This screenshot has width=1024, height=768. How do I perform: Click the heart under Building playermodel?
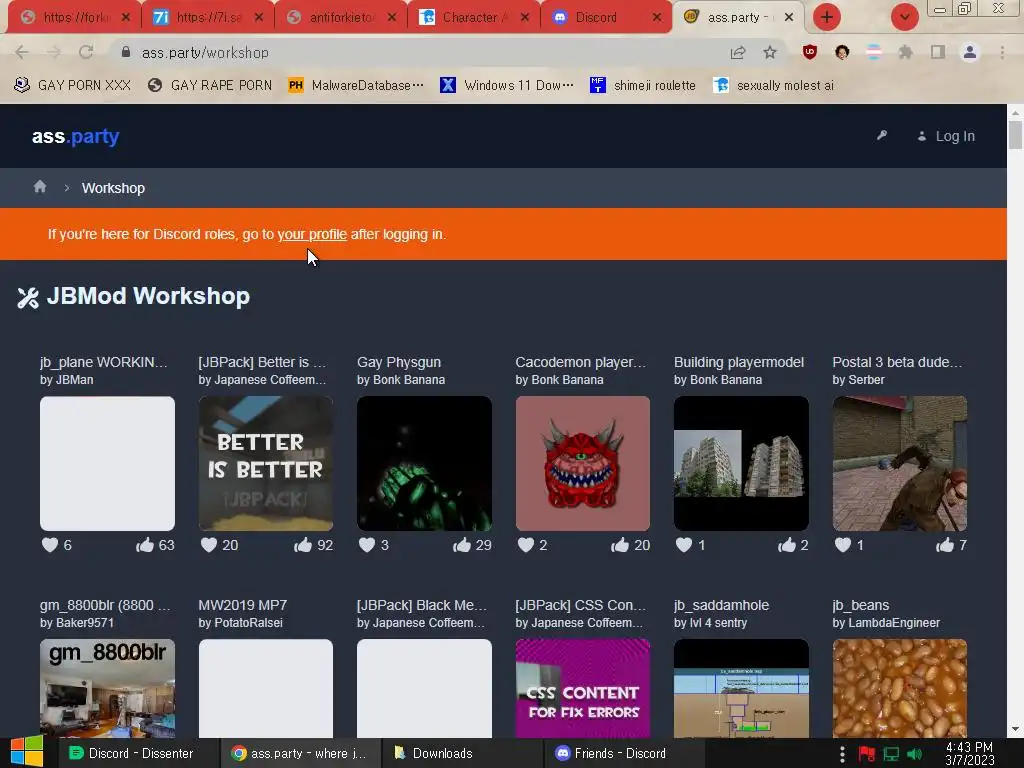click(684, 545)
